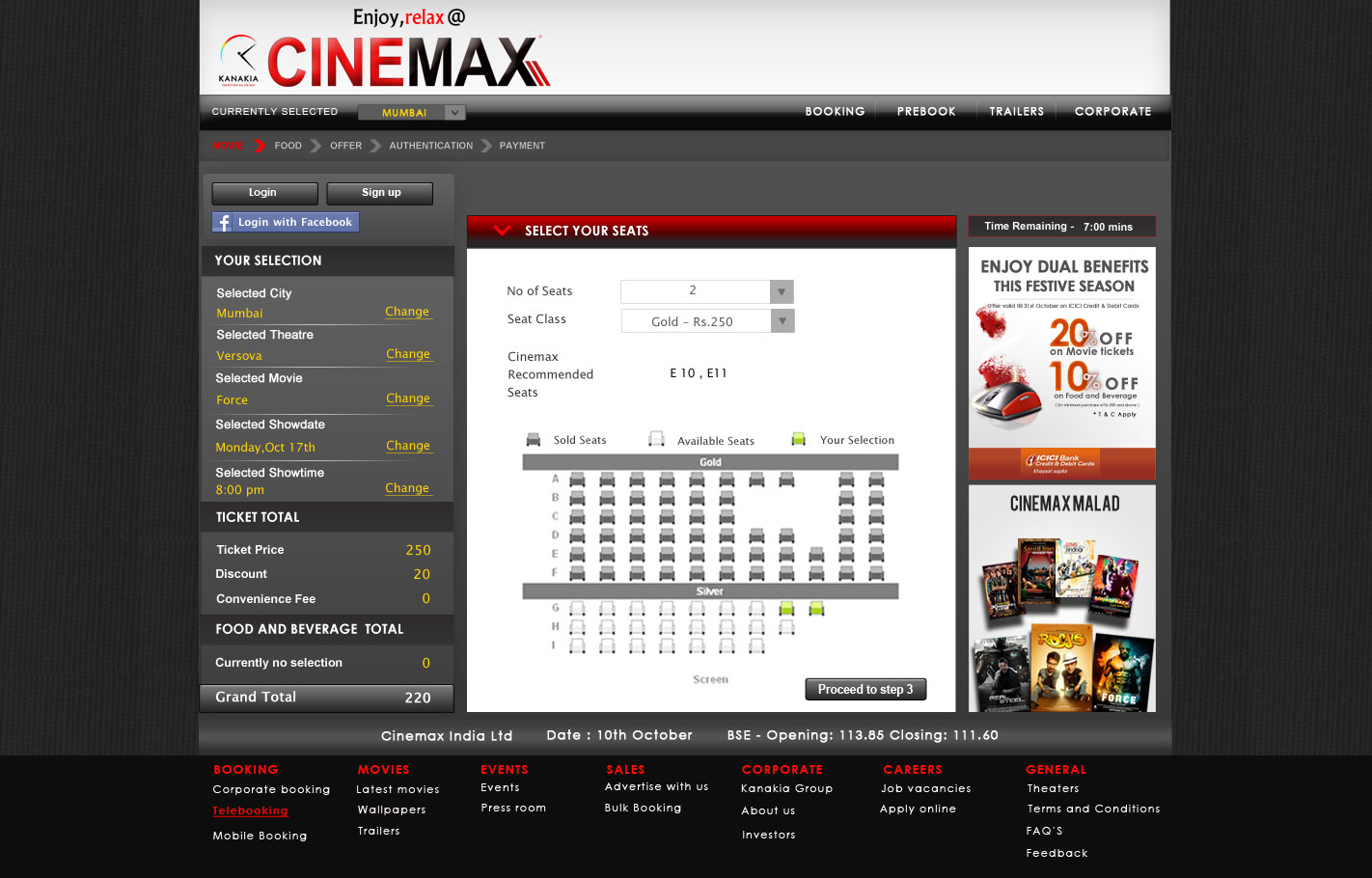
Task: Open Press room in the footer
Action: tap(513, 808)
